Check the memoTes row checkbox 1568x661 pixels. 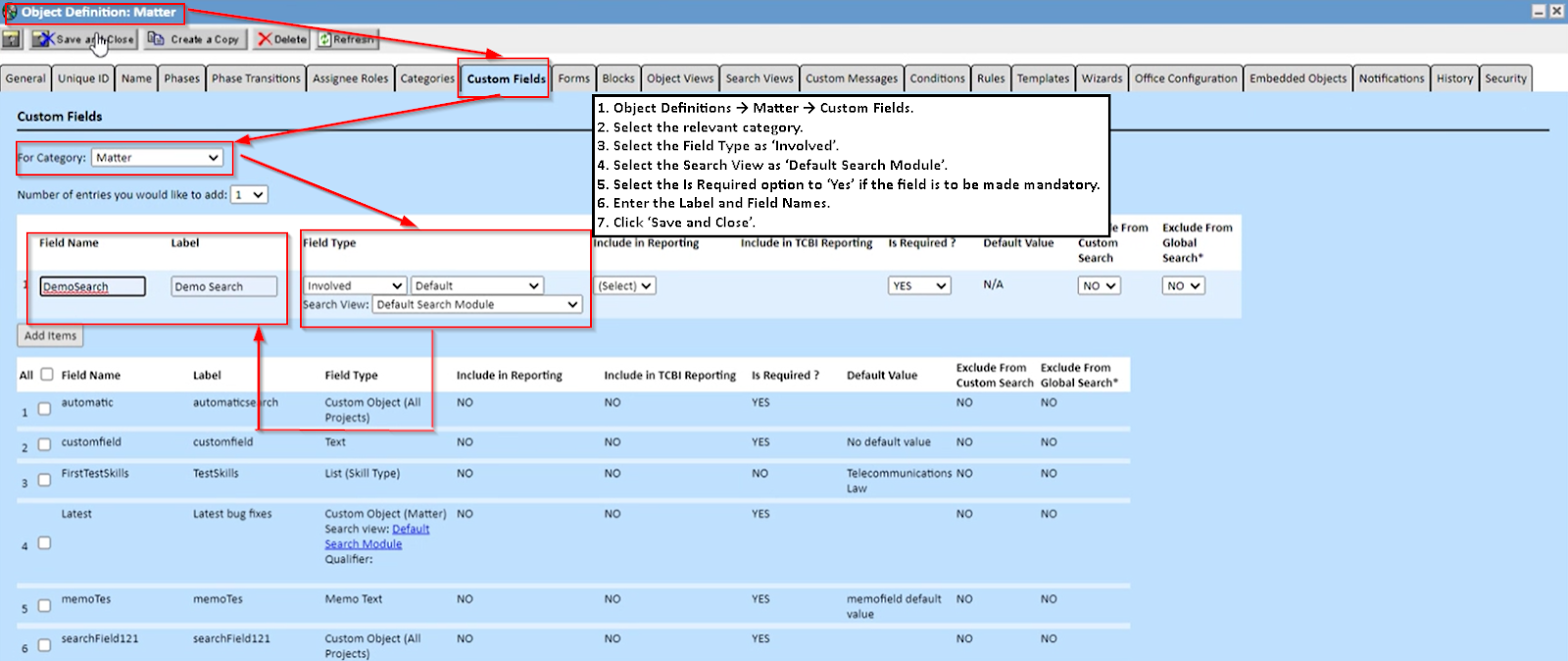point(44,605)
